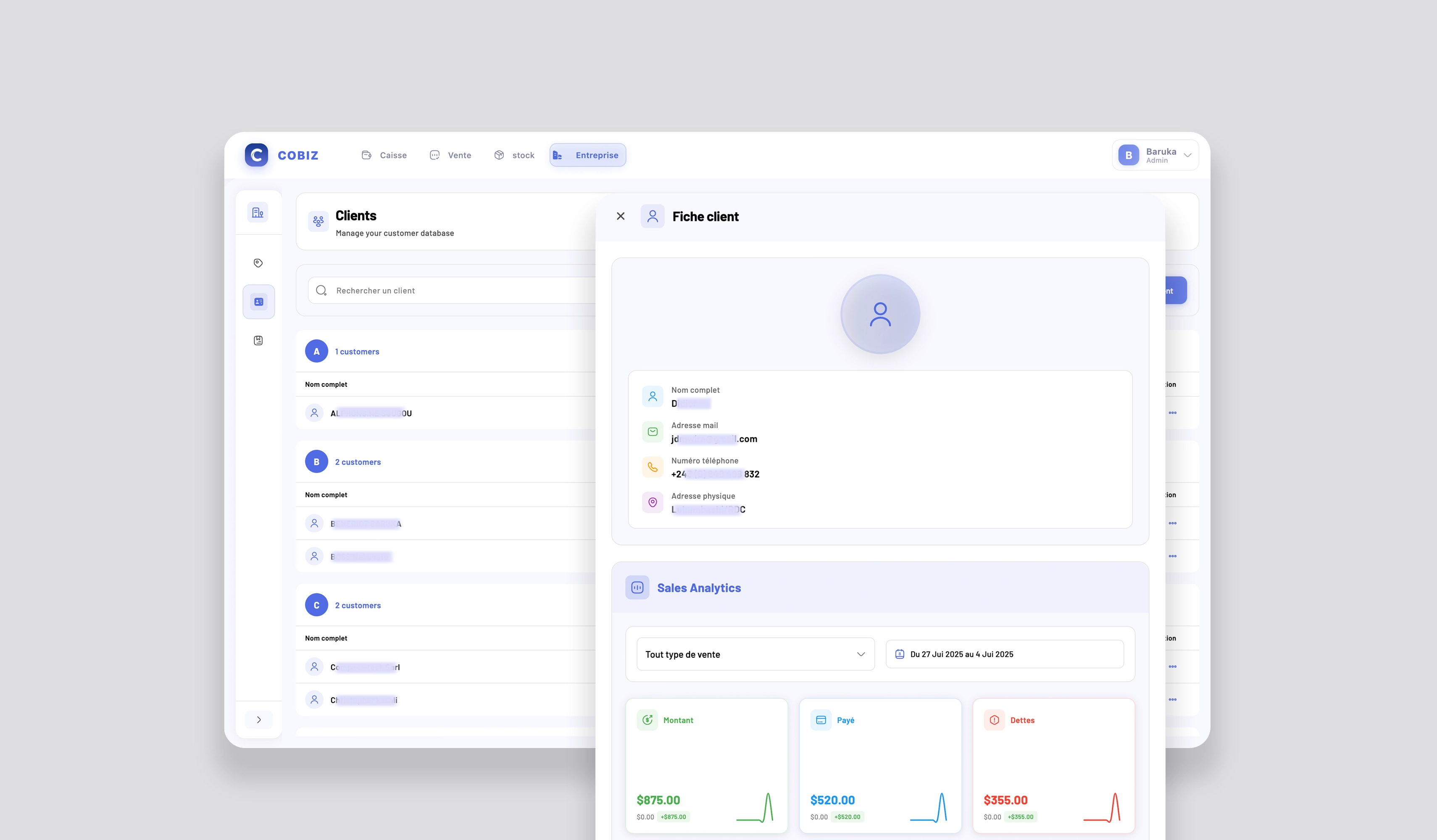The width and height of the screenshot is (1437, 840).
Task: Click the Adresse physique location pin icon
Action: pyautogui.click(x=653, y=502)
